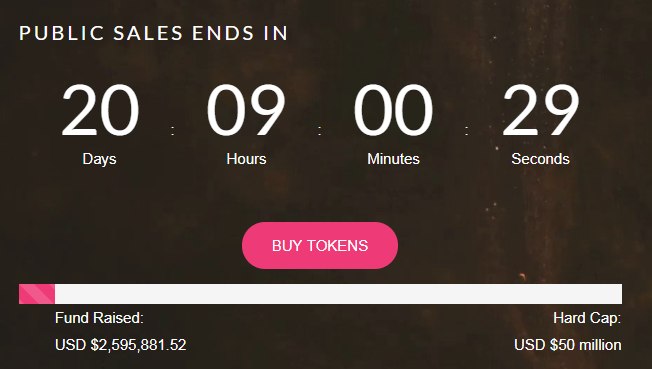Click the colon between hours and minutes
The image size is (652, 369).
pos(319,131)
